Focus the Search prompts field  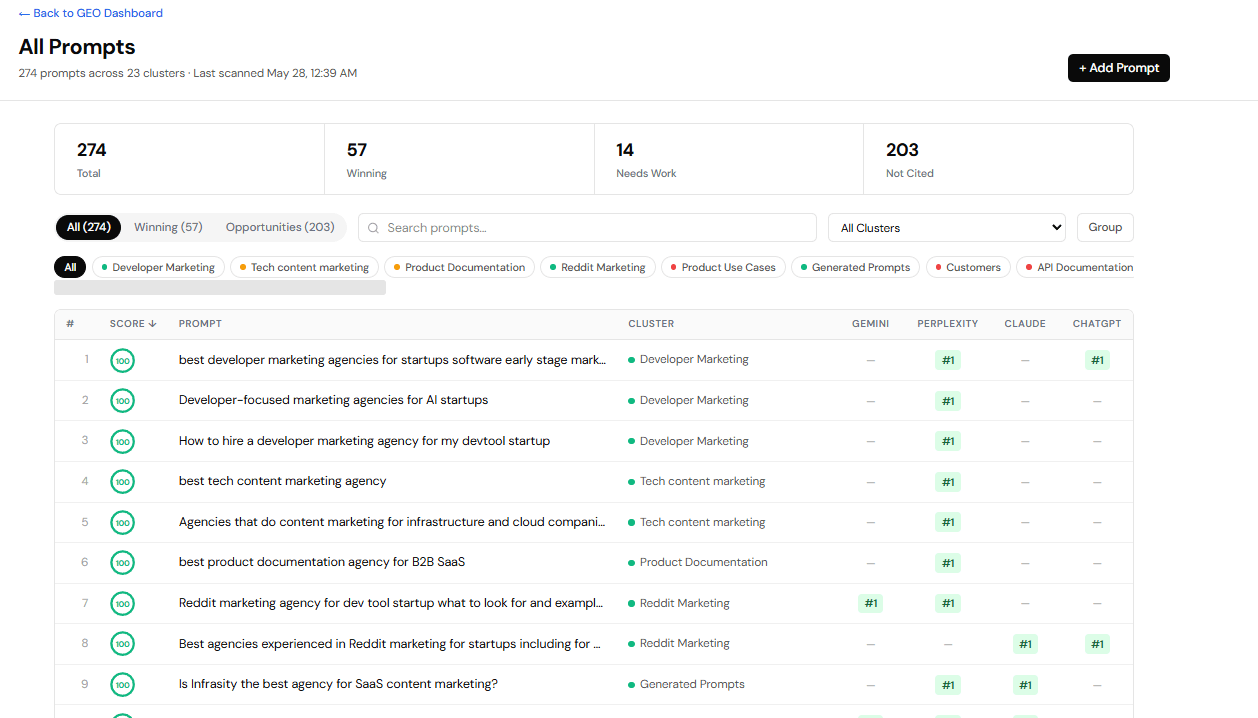click(x=587, y=227)
